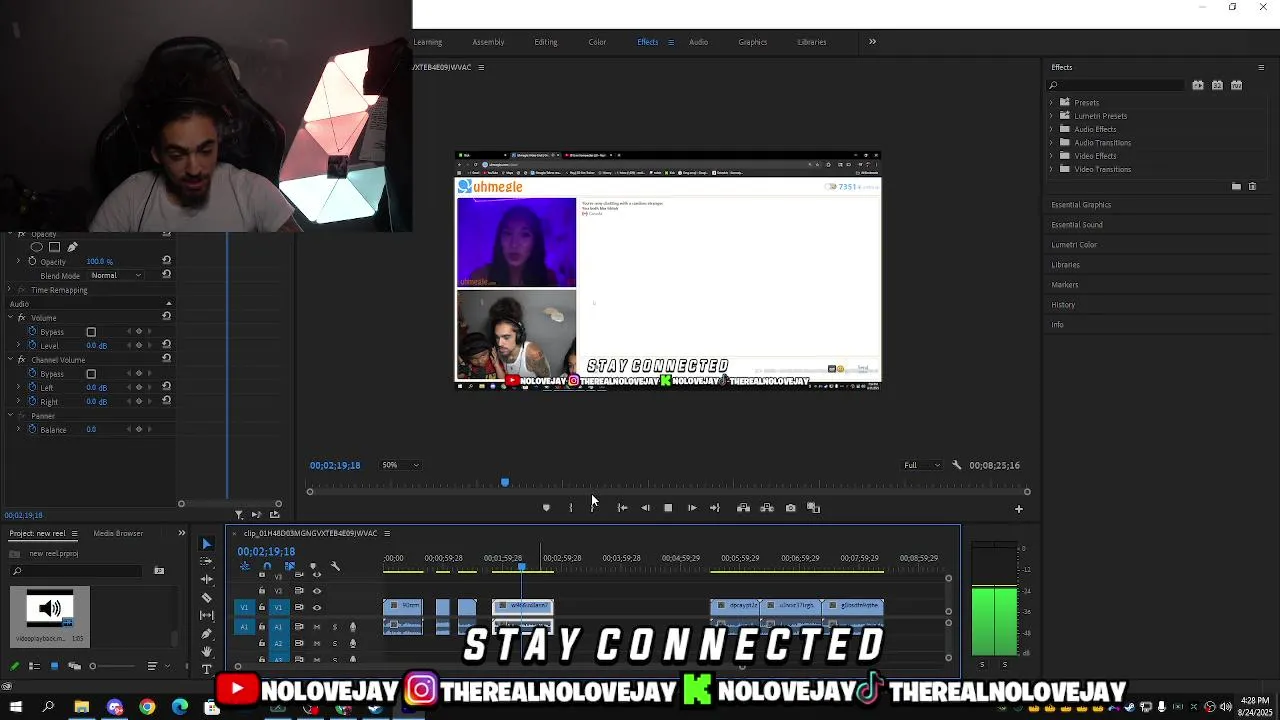Toggle Level animation stopwatch

tap(32, 345)
